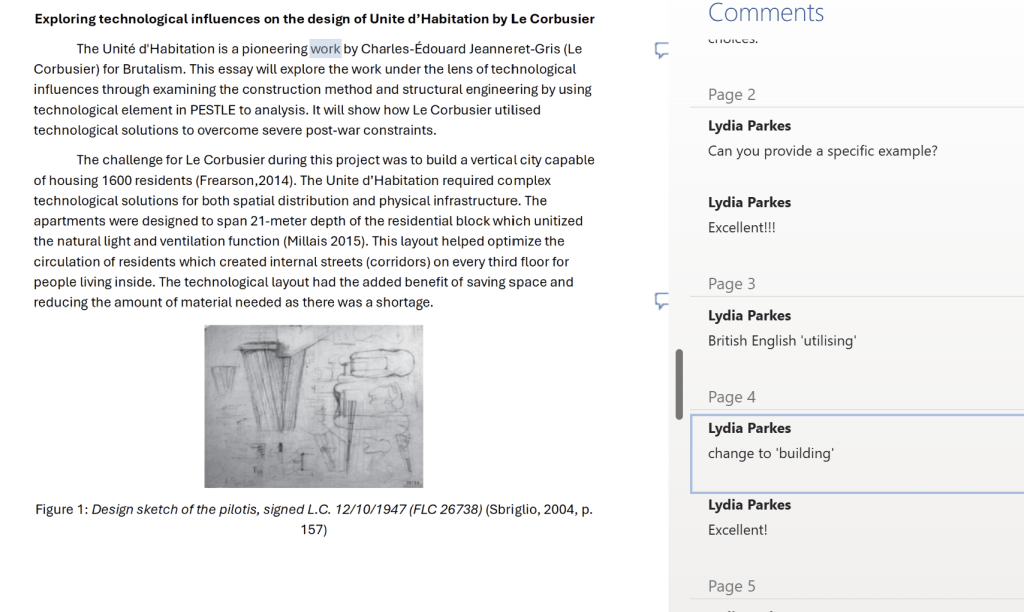
Task: Click the 'Page 3' heading in the comments pane
Action: (731, 284)
